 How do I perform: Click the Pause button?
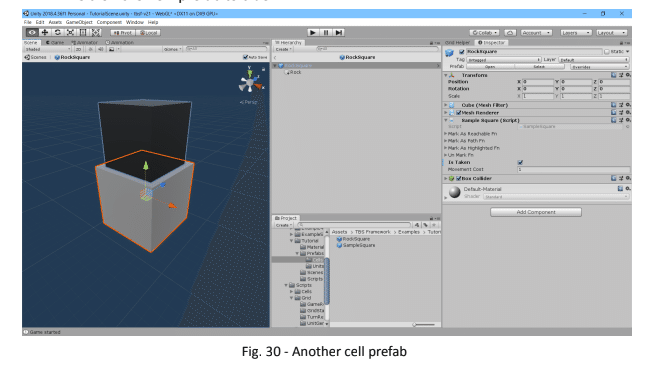coord(326,32)
